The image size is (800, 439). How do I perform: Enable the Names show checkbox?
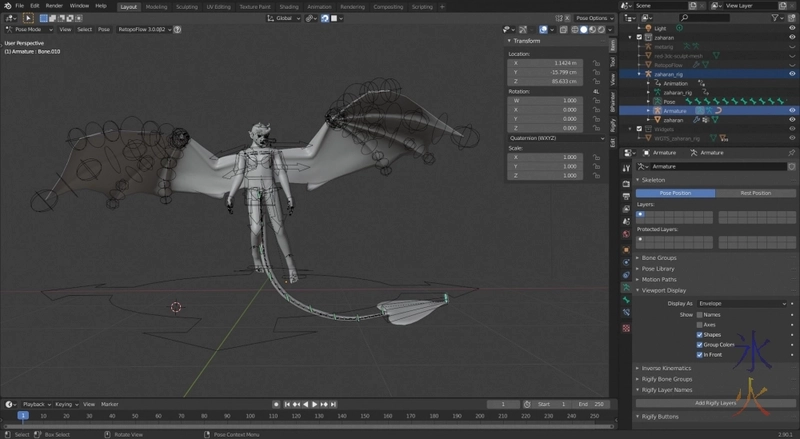[x=699, y=314]
